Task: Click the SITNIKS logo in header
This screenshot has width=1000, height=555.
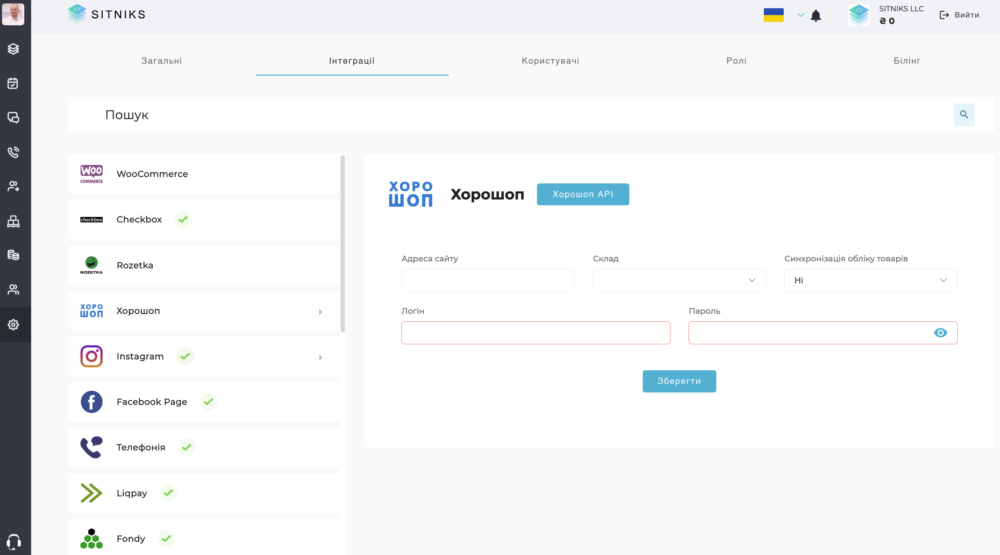Action: pos(107,14)
